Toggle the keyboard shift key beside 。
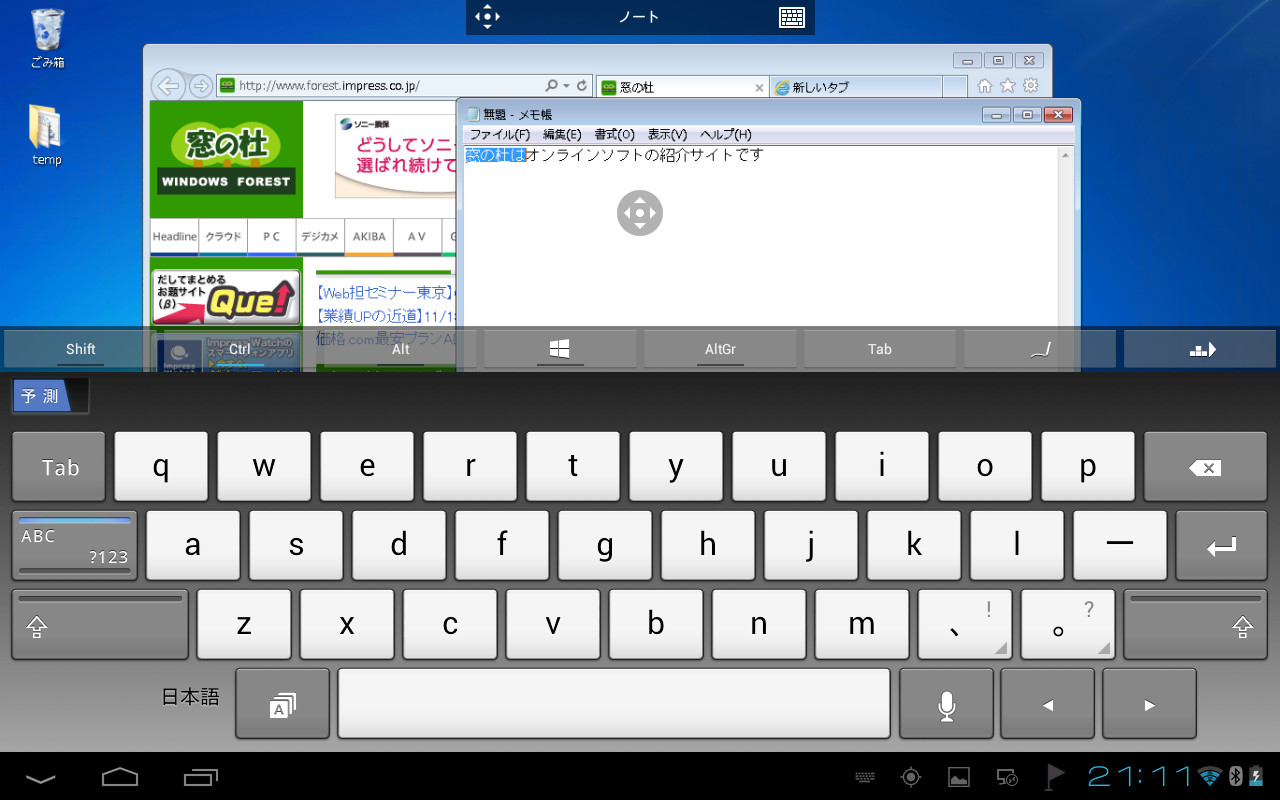This screenshot has width=1280, height=800. click(1195, 625)
